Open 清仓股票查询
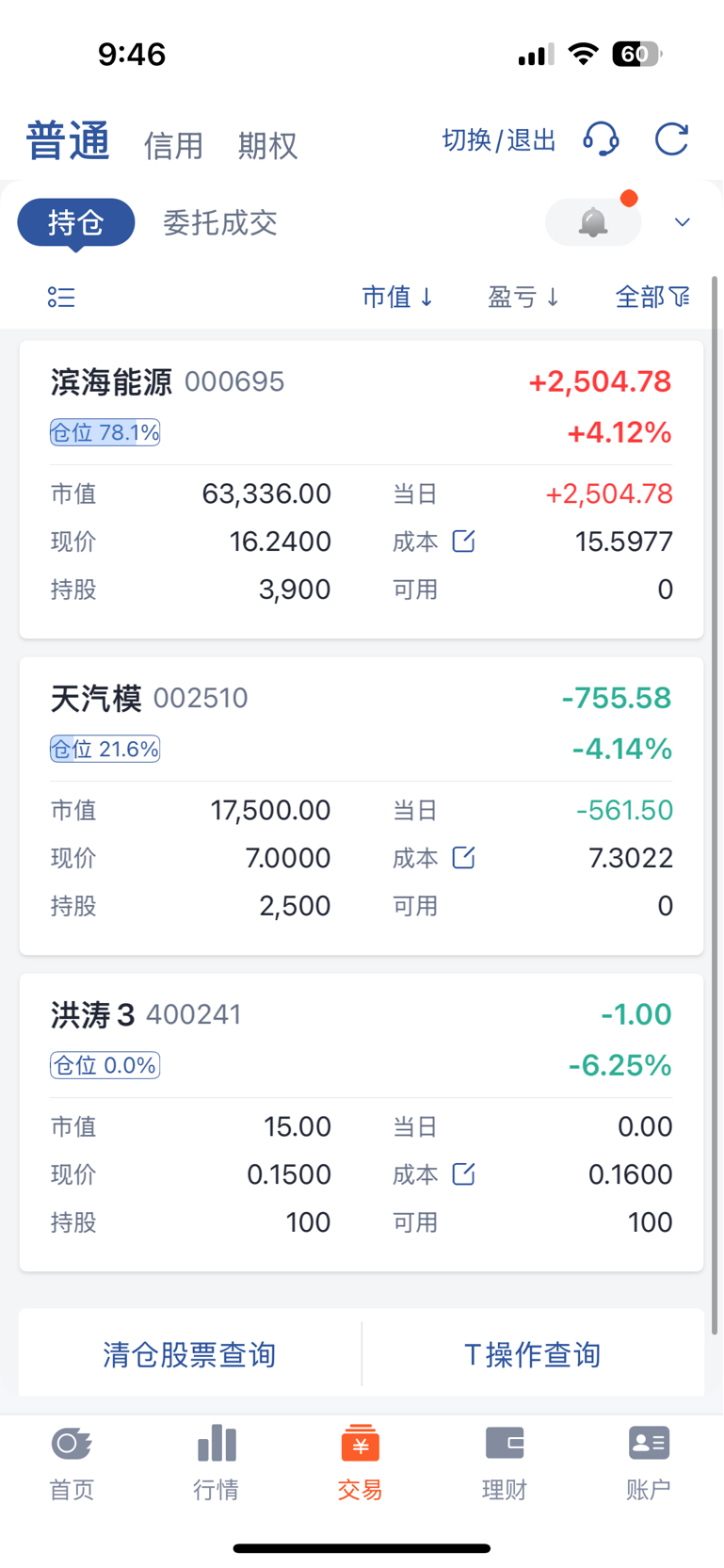Image resolution: width=724 pixels, height=1568 pixels. pyautogui.click(x=189, y=1355)
